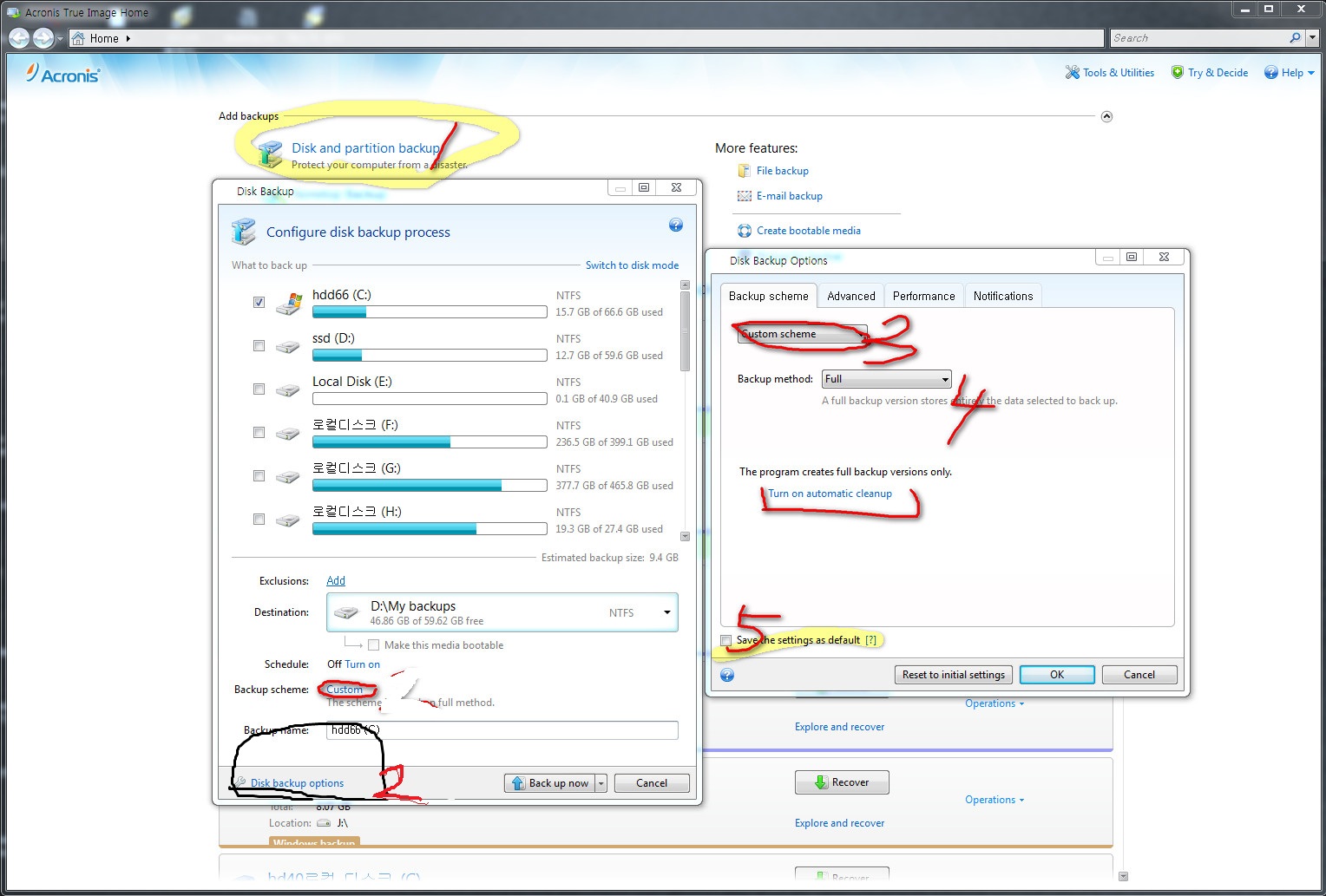Viewport: 1326px width, 896px height.
Task: Enable Make this media bootable
Action: click(373, 645)
